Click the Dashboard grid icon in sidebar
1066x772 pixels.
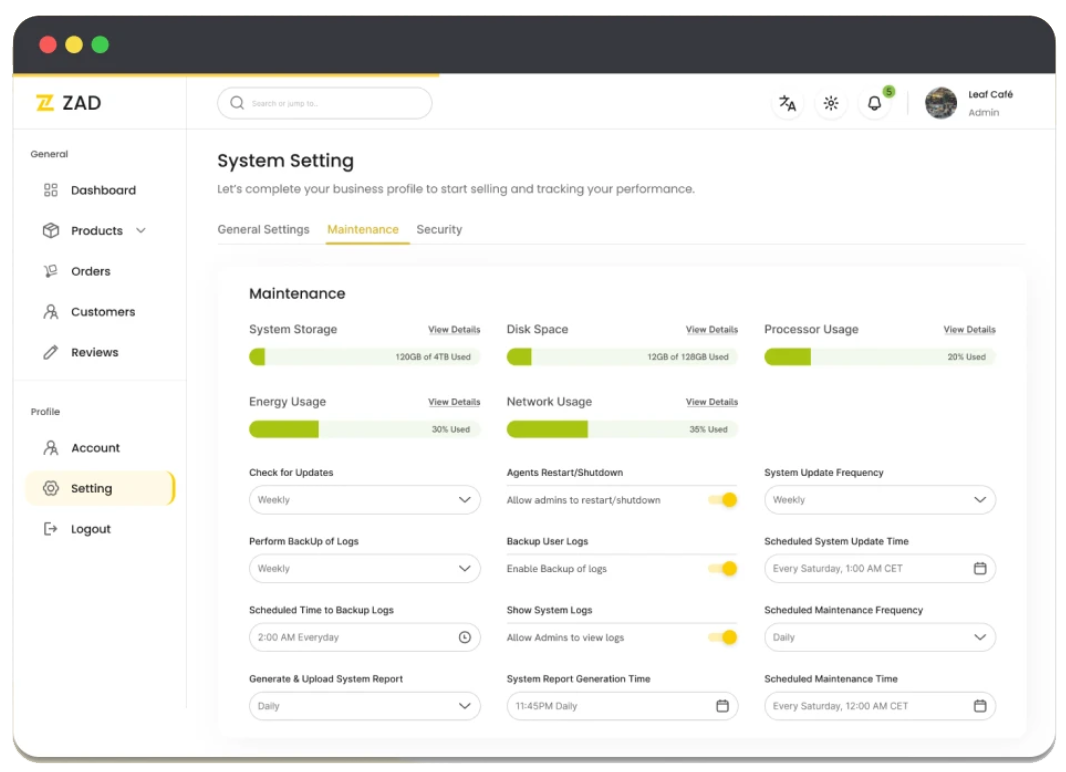[51, 190]
